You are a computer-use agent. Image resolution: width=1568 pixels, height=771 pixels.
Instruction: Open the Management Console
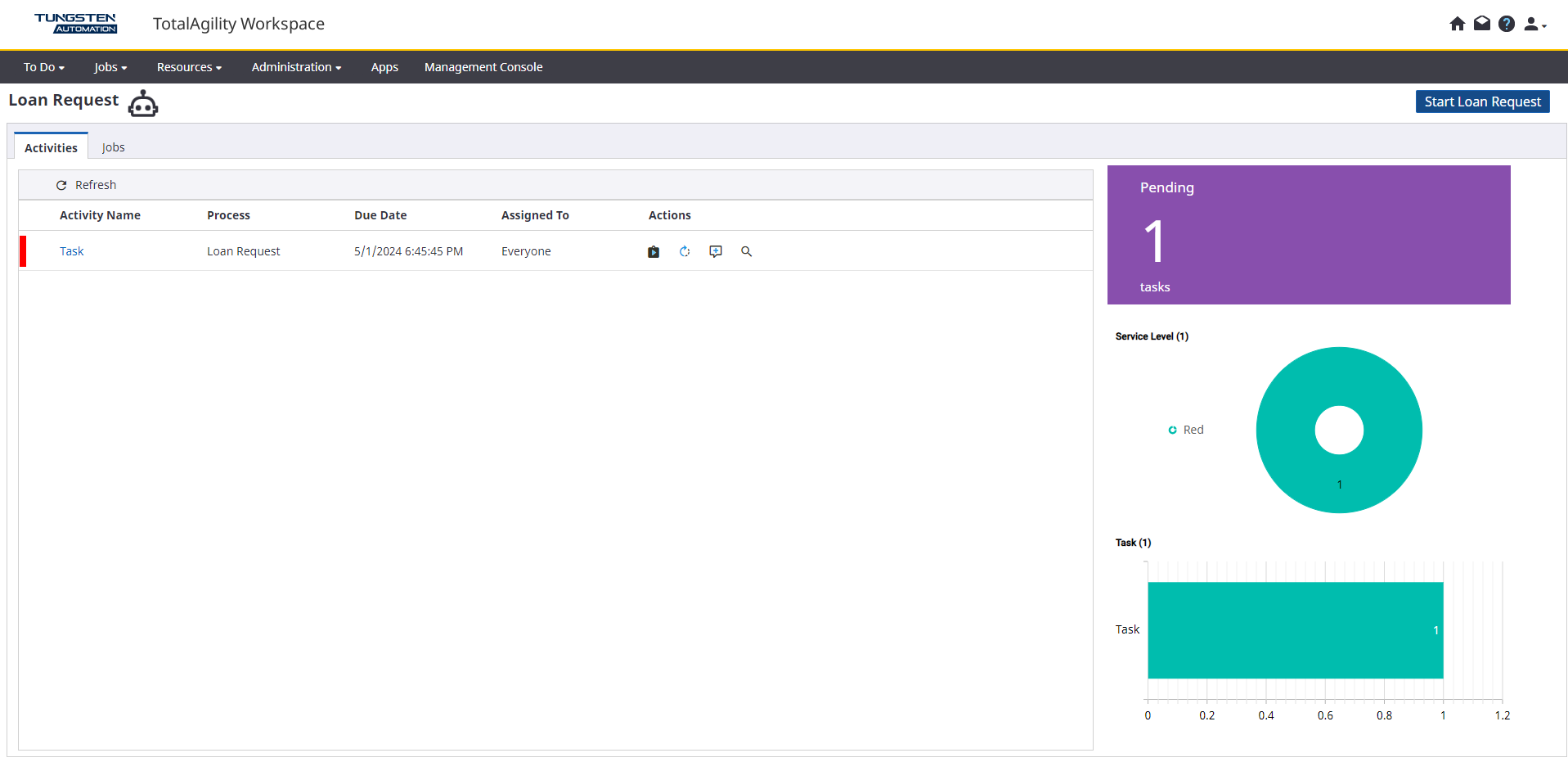click(483, 67)
